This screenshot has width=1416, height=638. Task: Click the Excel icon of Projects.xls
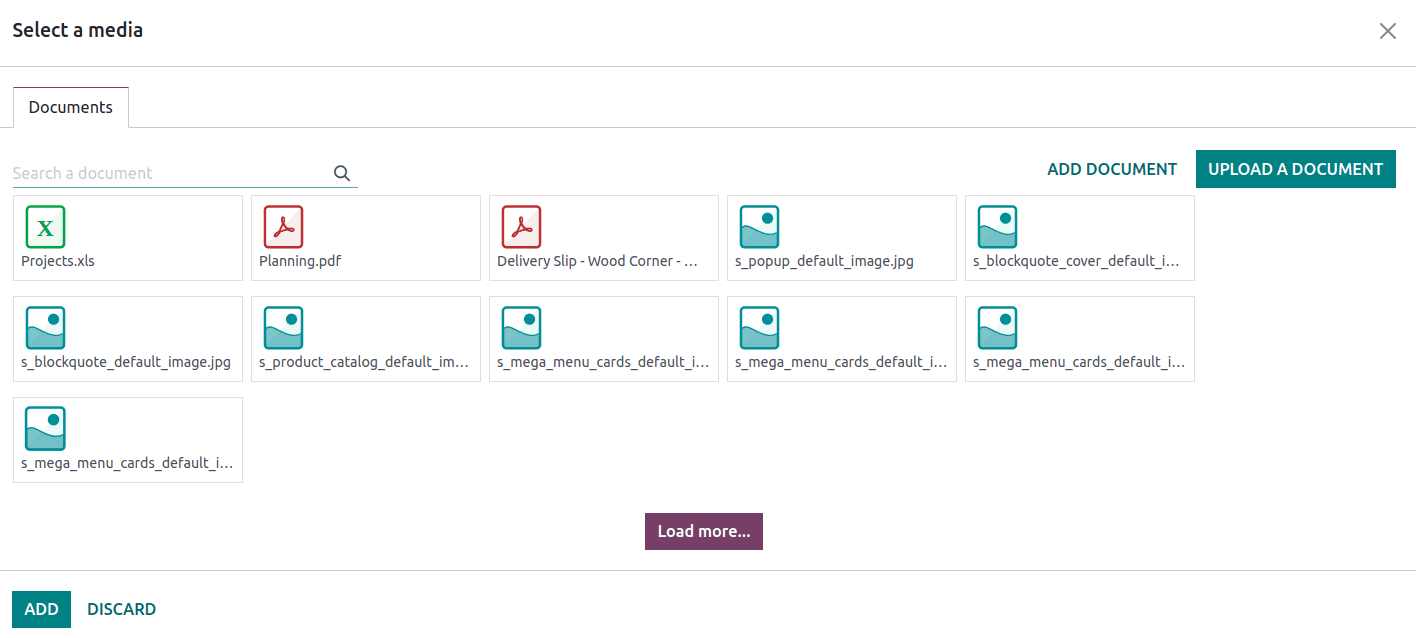(x=45, y=227)
